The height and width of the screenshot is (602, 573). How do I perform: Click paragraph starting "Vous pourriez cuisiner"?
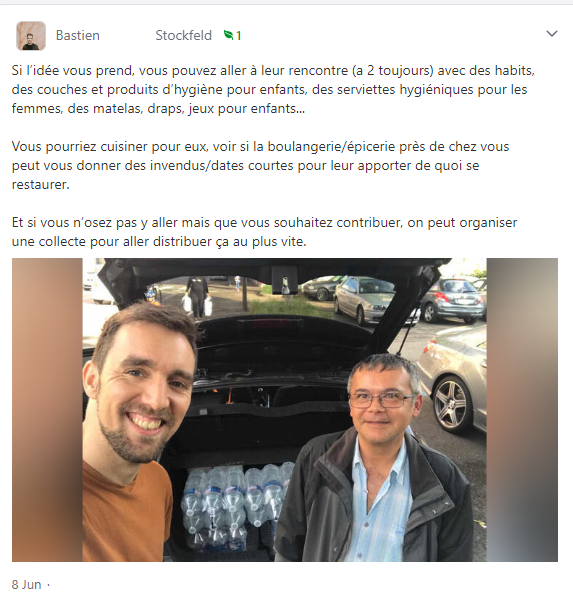[x=260, y=165]
